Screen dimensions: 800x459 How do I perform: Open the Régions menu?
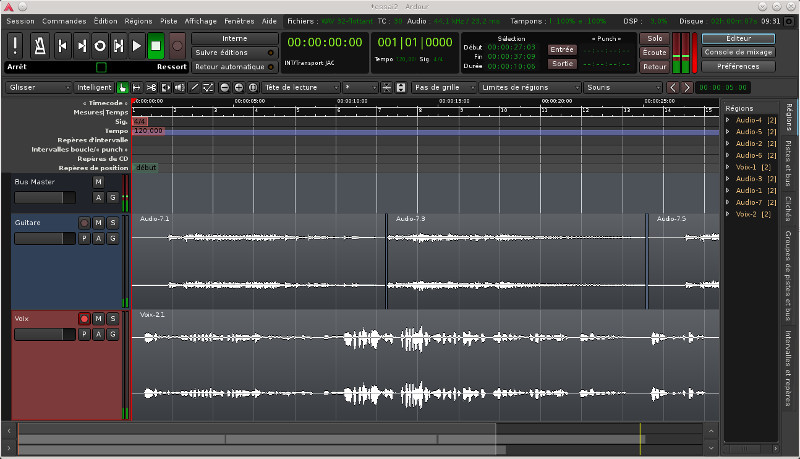(138, 20)
